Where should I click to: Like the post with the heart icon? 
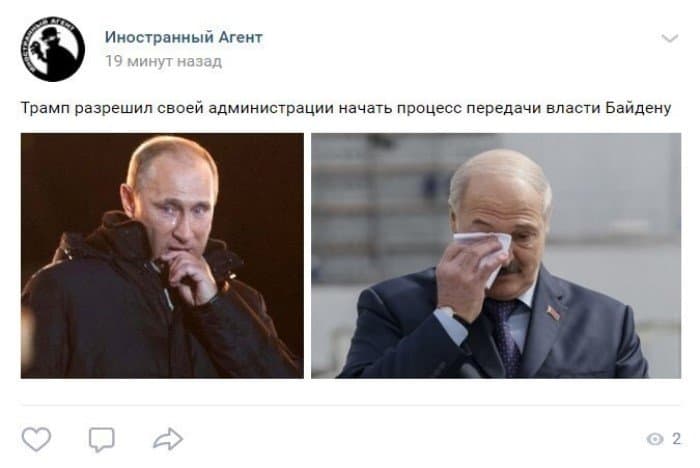[36, 439]
